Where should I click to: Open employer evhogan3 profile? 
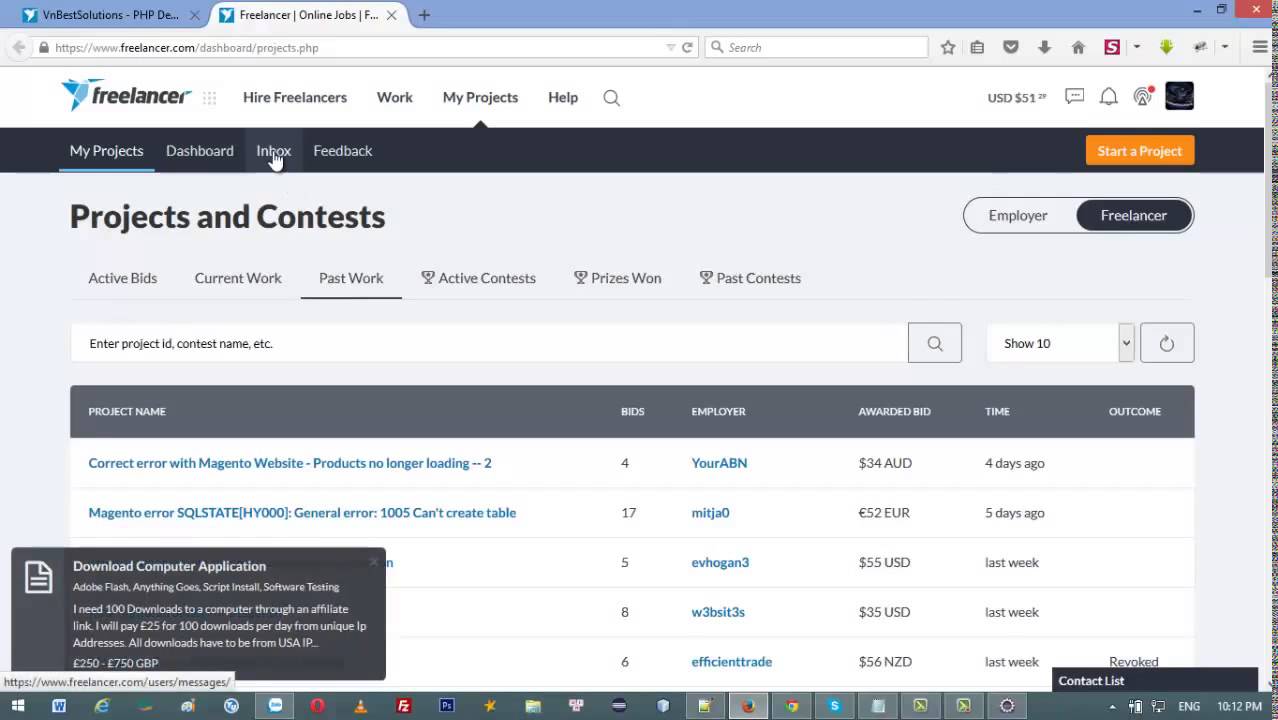click(720, 562)
